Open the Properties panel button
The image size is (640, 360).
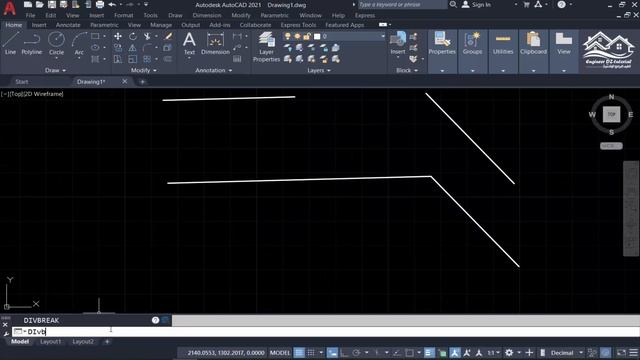pyautogui.click(x=442, y=51)
